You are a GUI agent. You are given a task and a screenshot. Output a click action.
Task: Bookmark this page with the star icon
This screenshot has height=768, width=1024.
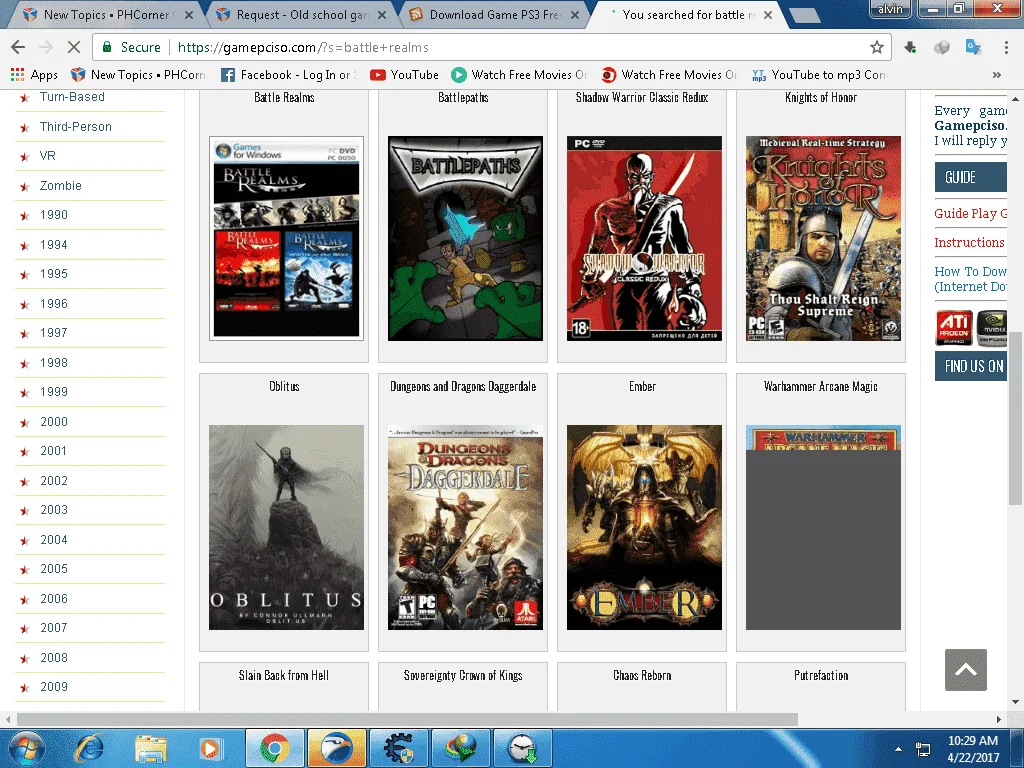[x=876, y=47]
